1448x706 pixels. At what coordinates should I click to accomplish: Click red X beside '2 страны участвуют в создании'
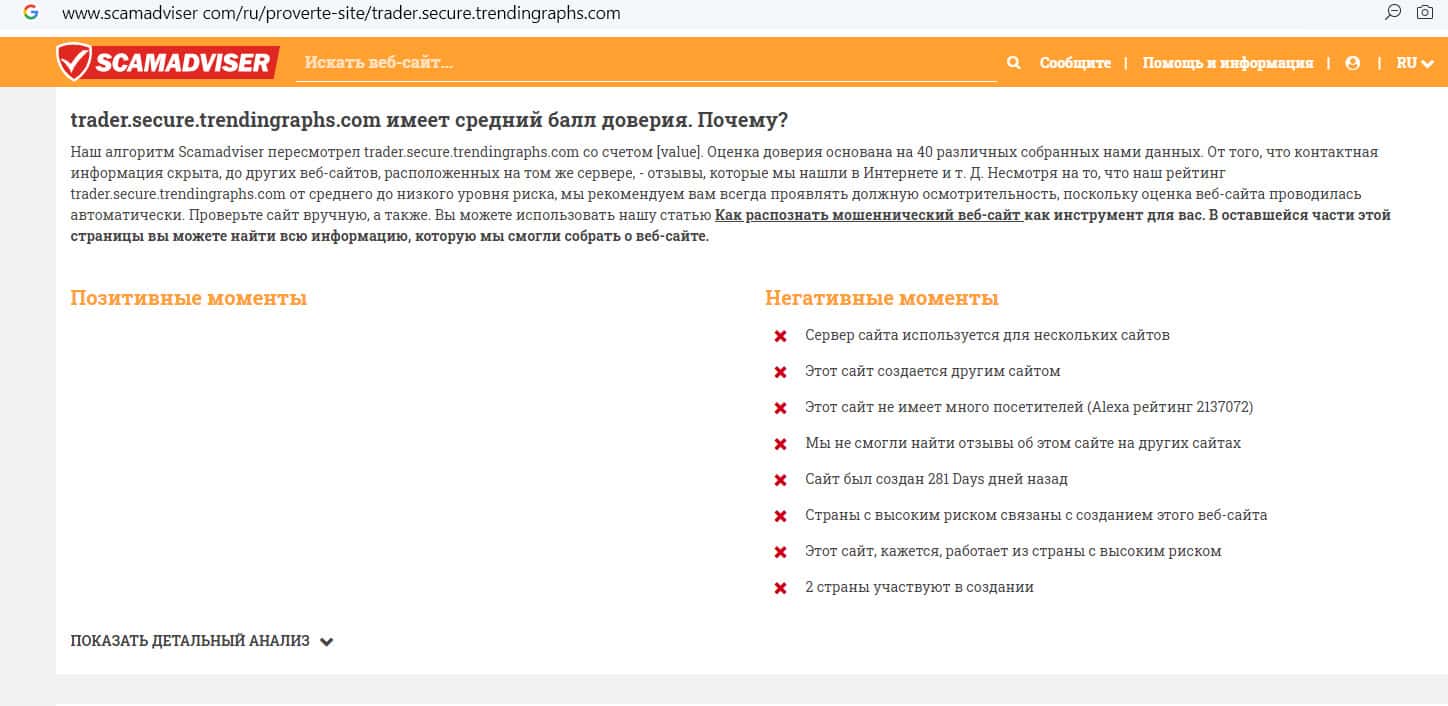click(780, 588)
